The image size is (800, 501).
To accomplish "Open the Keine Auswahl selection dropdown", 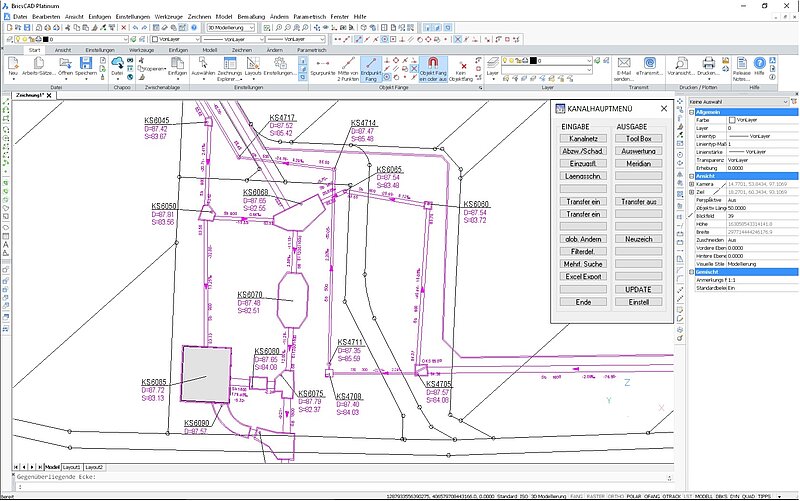I will [738, 102].
